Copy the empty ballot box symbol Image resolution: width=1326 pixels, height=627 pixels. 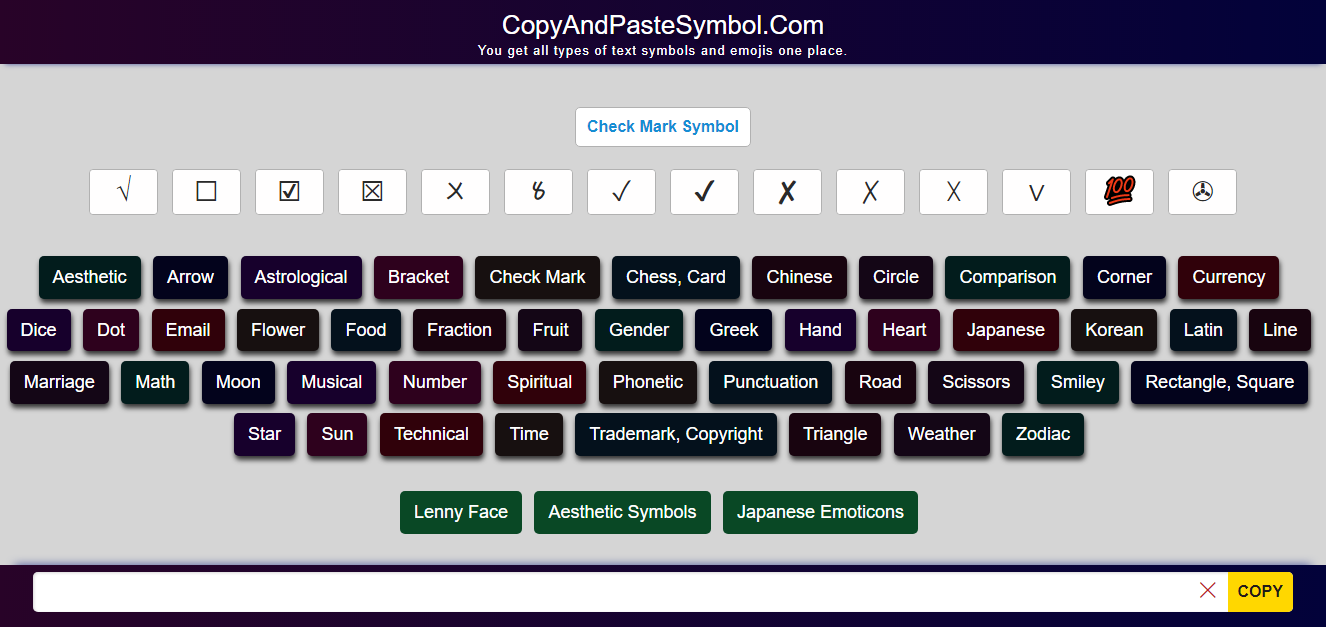206,192
